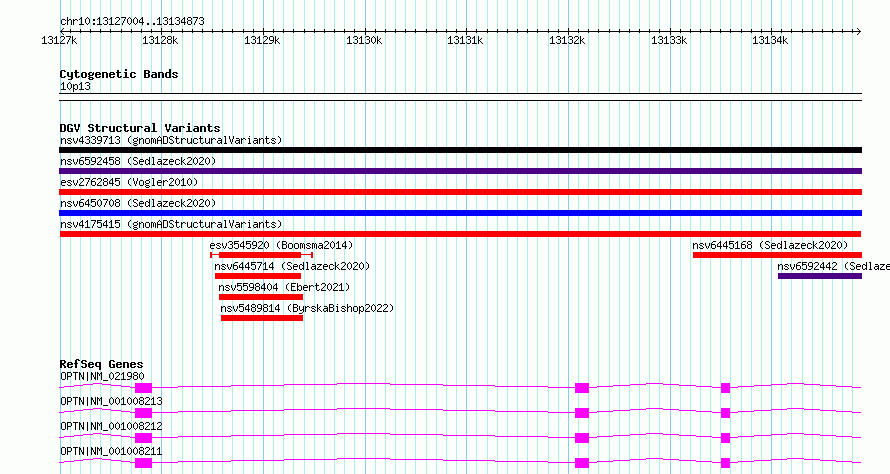Click the red bar under nsv5489814
The height and width of the screenshot is (474, 890).
(x=262, y=318)
